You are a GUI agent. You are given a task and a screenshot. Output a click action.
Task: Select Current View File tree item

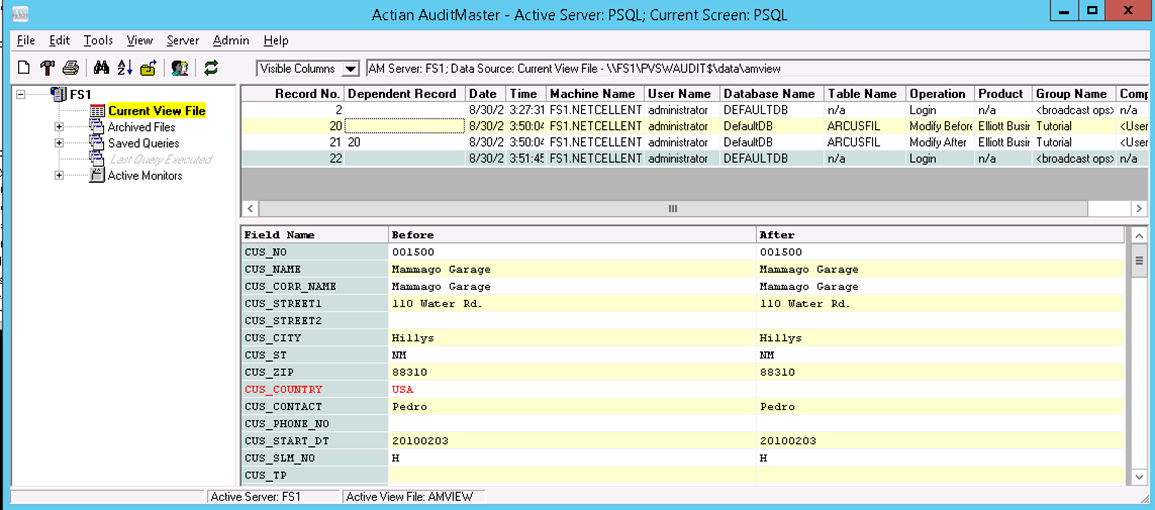[x=156, y=111]
